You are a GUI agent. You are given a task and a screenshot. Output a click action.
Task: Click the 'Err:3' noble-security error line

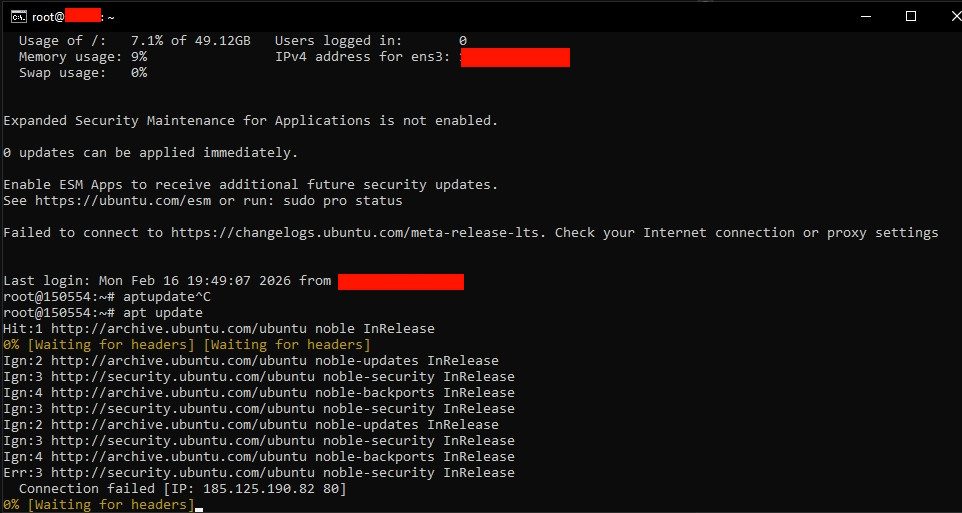coord(259,473)
